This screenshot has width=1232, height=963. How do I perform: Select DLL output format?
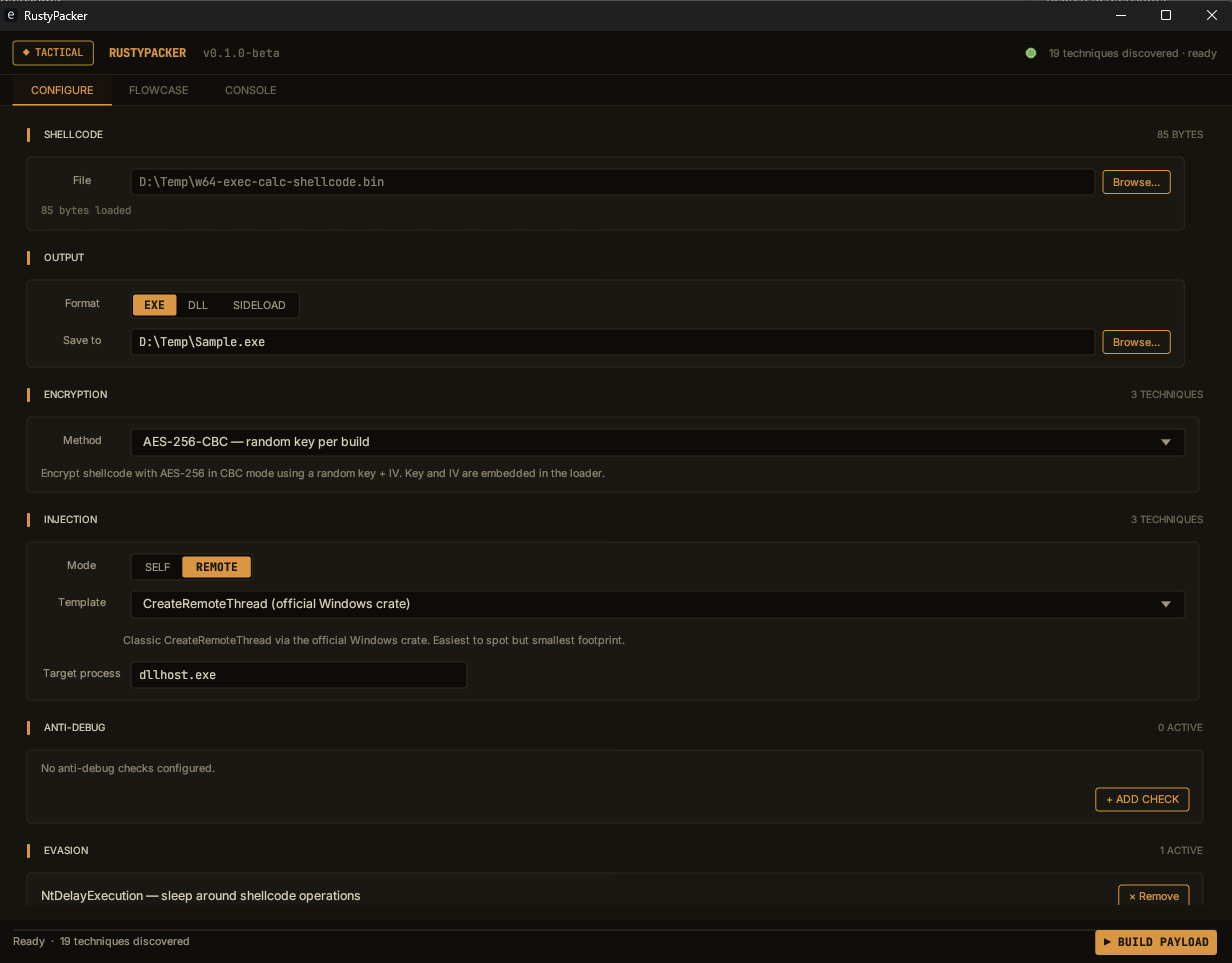click(198, 305)
